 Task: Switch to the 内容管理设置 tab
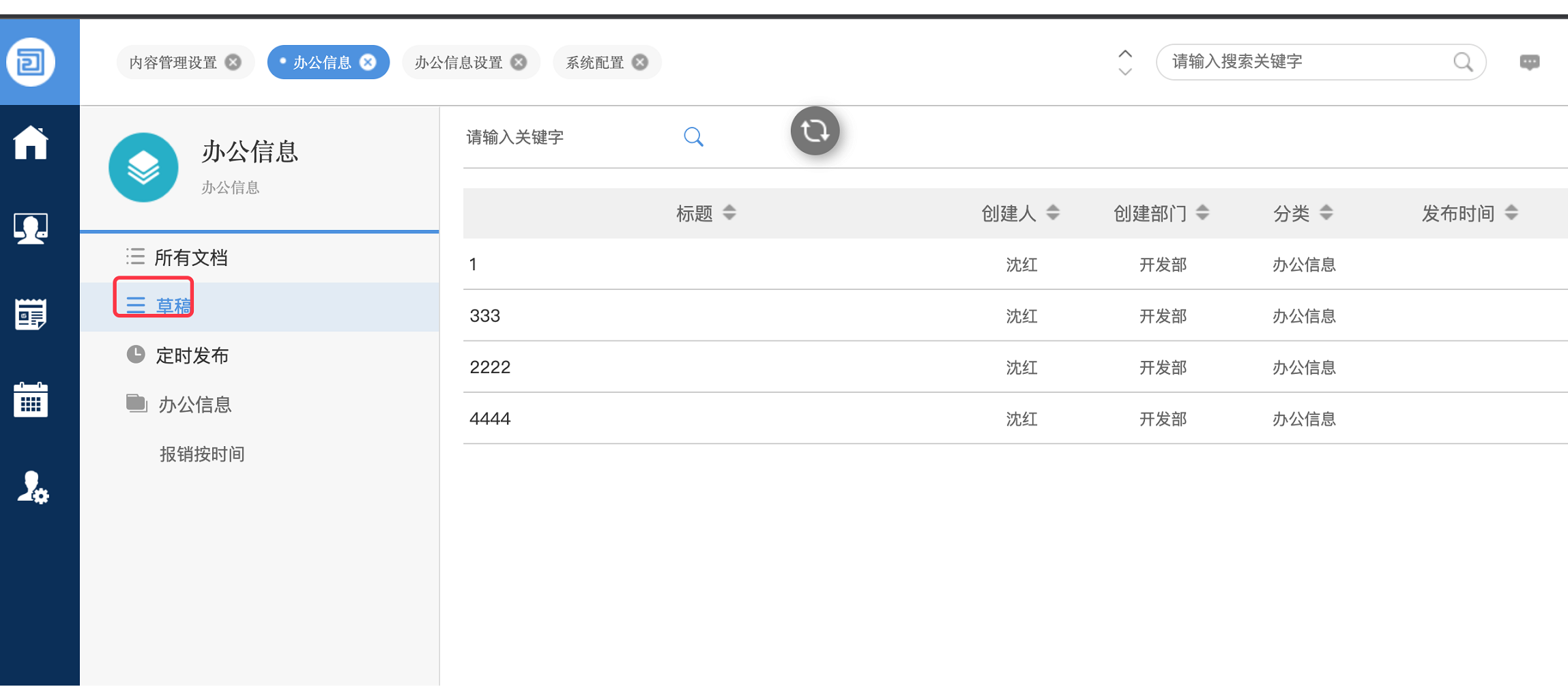point(172,62)
